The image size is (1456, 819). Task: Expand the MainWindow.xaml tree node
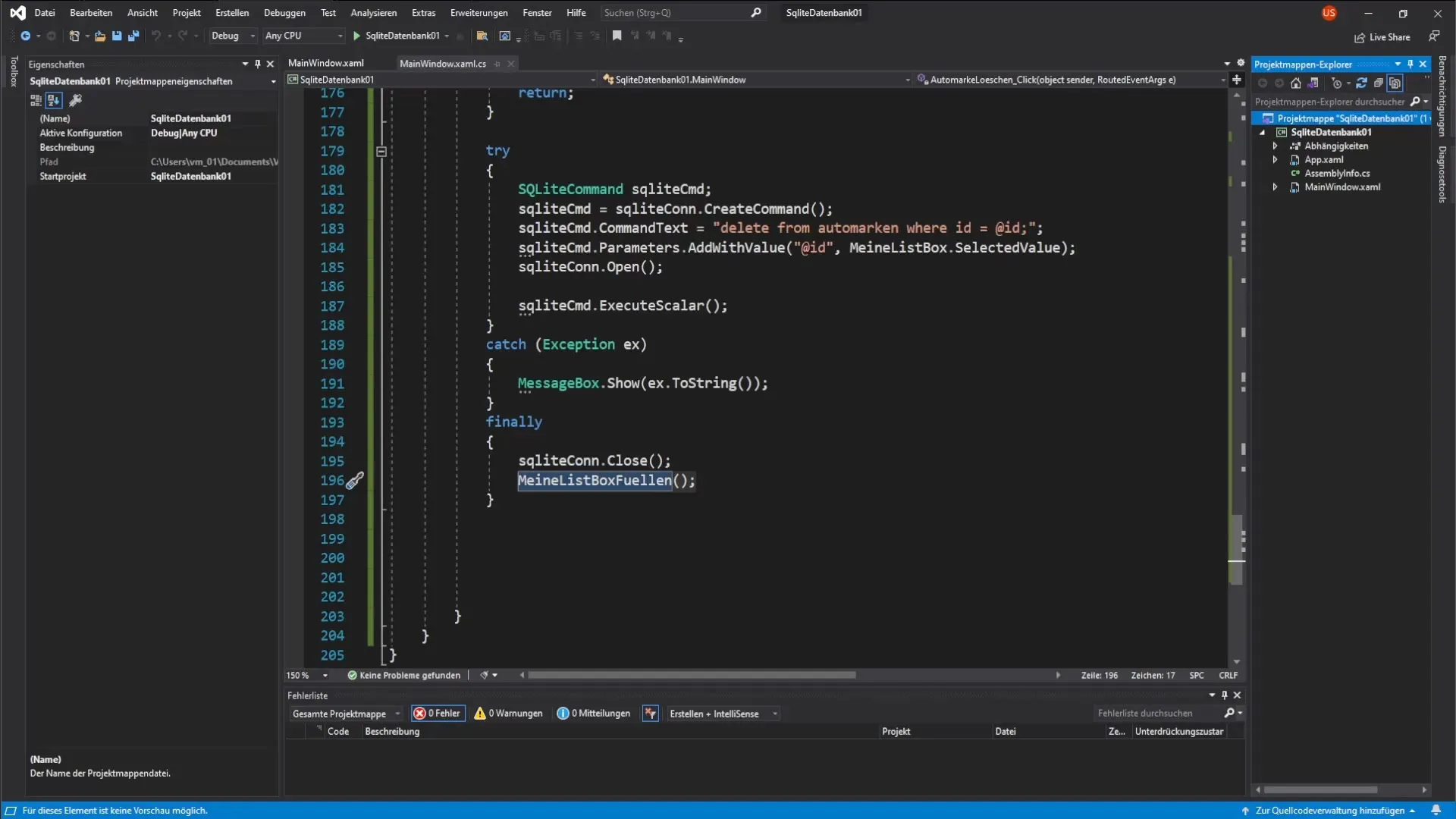(x=1275, y=187)
